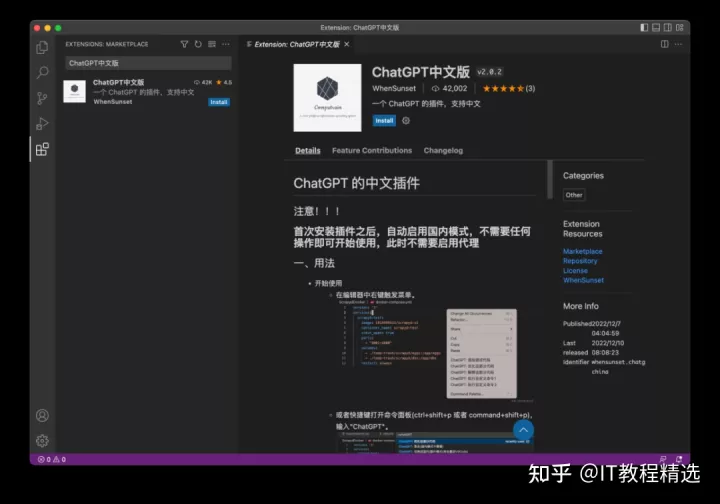The width and height of the screenshot is (720, 504).
Task: Toggle the bottom panel layout icon
Action: (x=656, y=28)
